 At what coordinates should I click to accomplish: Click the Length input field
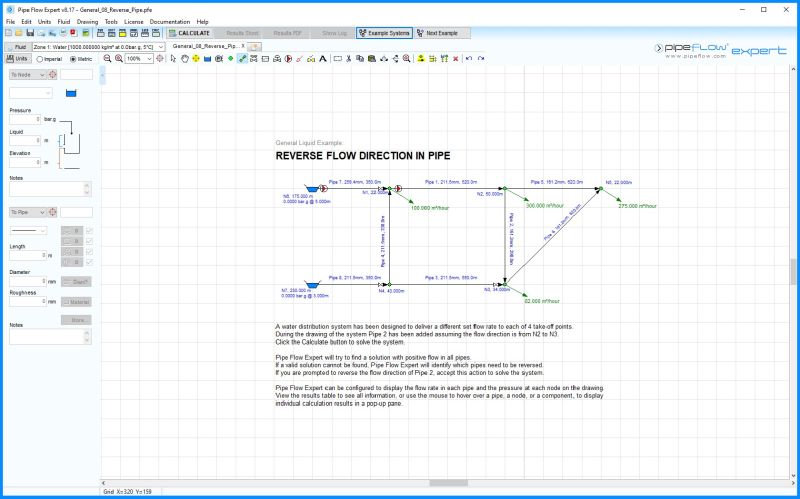point(28,255)
